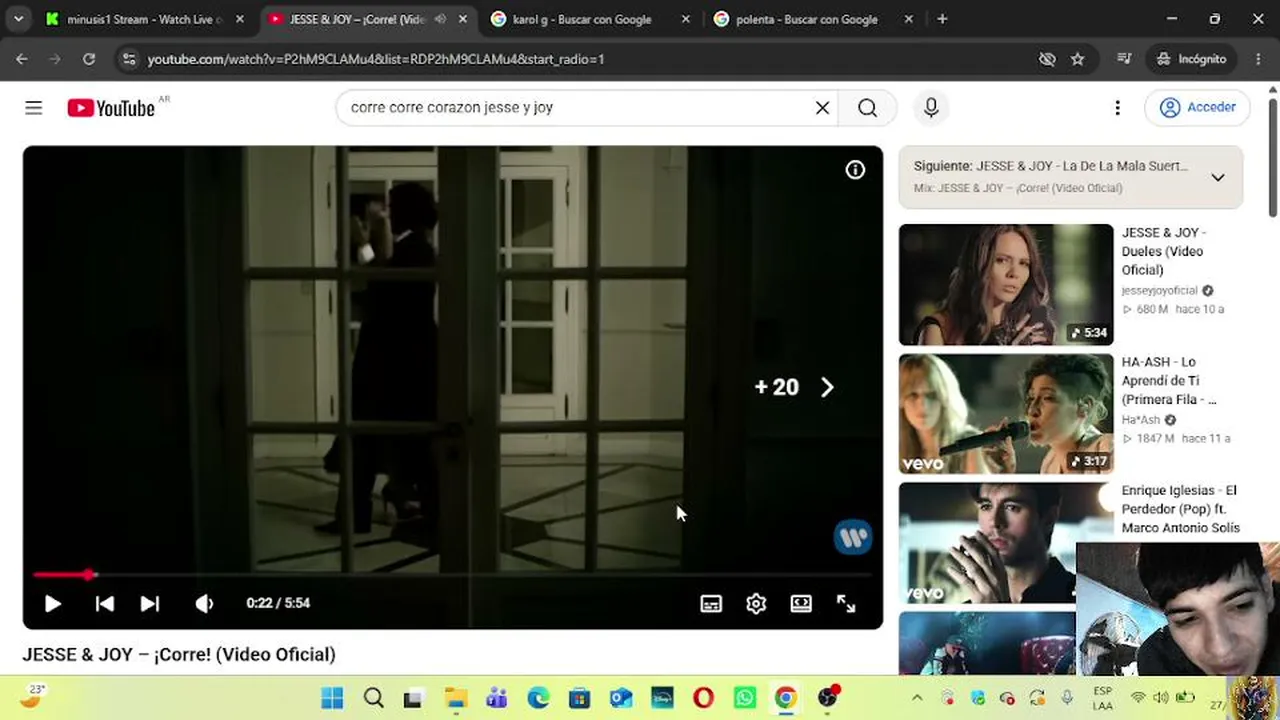Image resolution: width=1280 pixels, height=720 pixels.
Task: Seek on the red video progress bar
Action: pos(452,574)
